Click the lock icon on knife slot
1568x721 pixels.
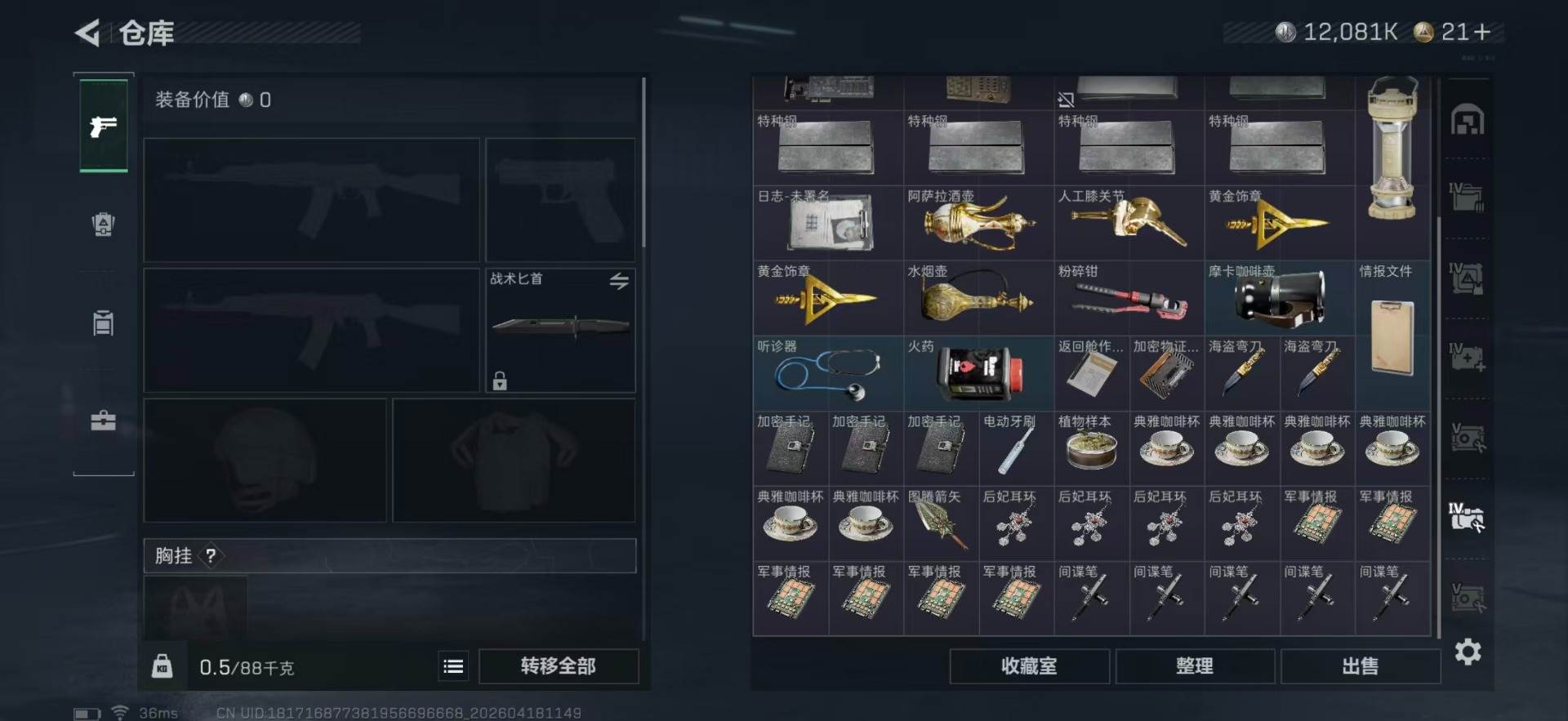(x=500, y=381)
